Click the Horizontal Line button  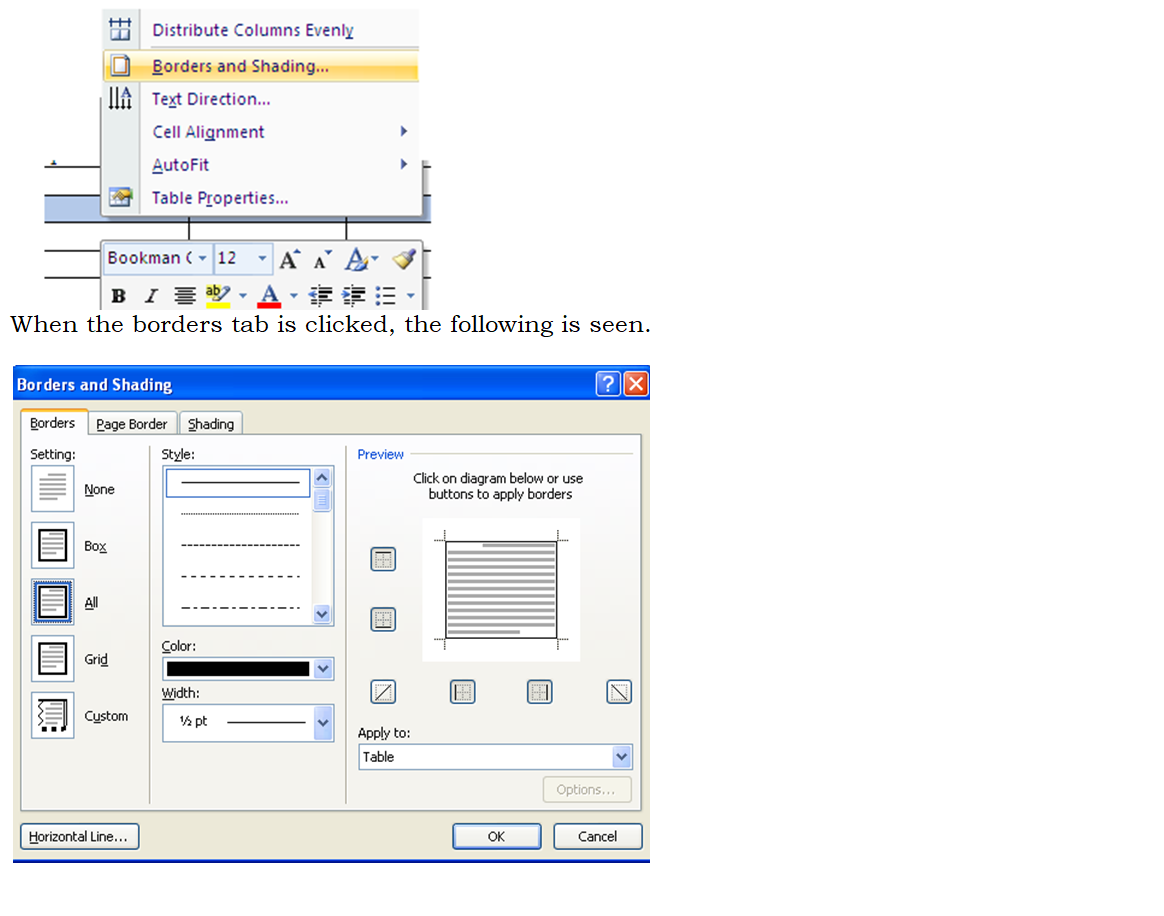[x=79, y=837]
